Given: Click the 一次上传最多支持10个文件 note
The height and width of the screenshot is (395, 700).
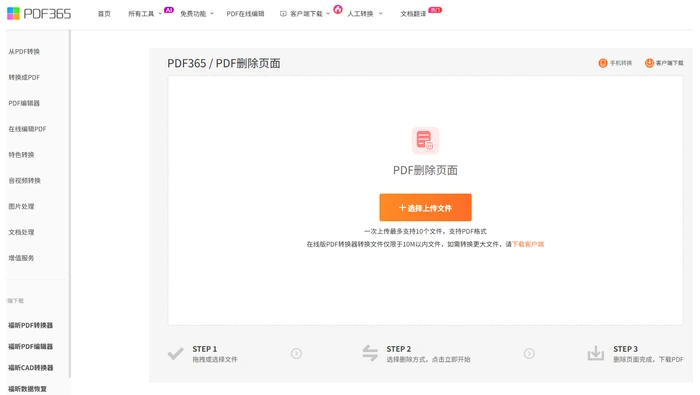Looking at the screenshot, I should click(425, 231).
